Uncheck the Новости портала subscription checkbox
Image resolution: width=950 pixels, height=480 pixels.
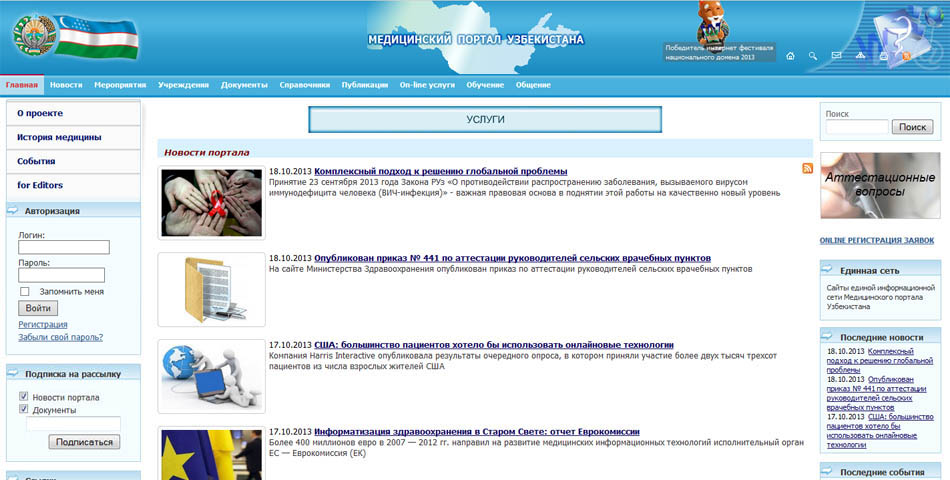[x=24, y=397]
